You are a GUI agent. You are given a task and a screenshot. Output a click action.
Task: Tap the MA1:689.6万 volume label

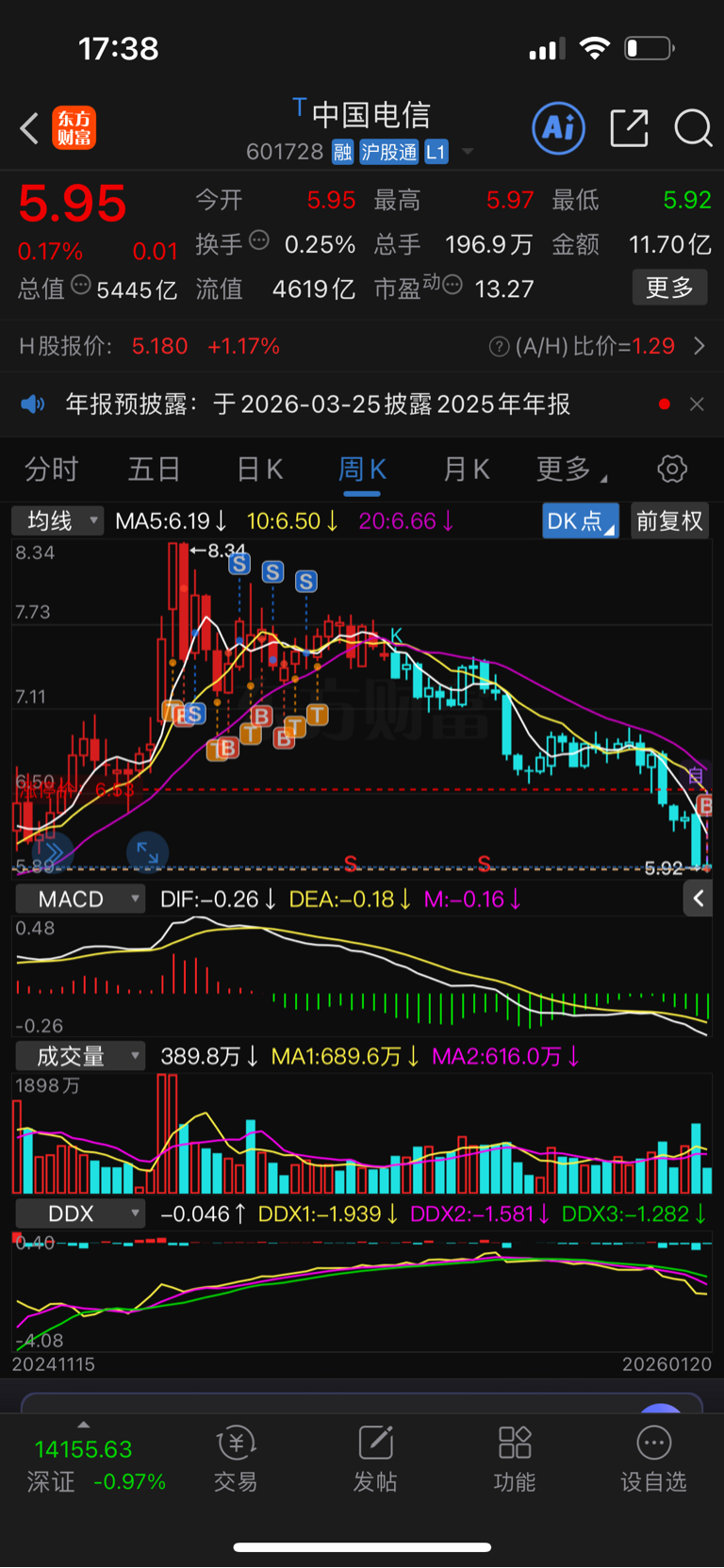(x=345, y=1056)
